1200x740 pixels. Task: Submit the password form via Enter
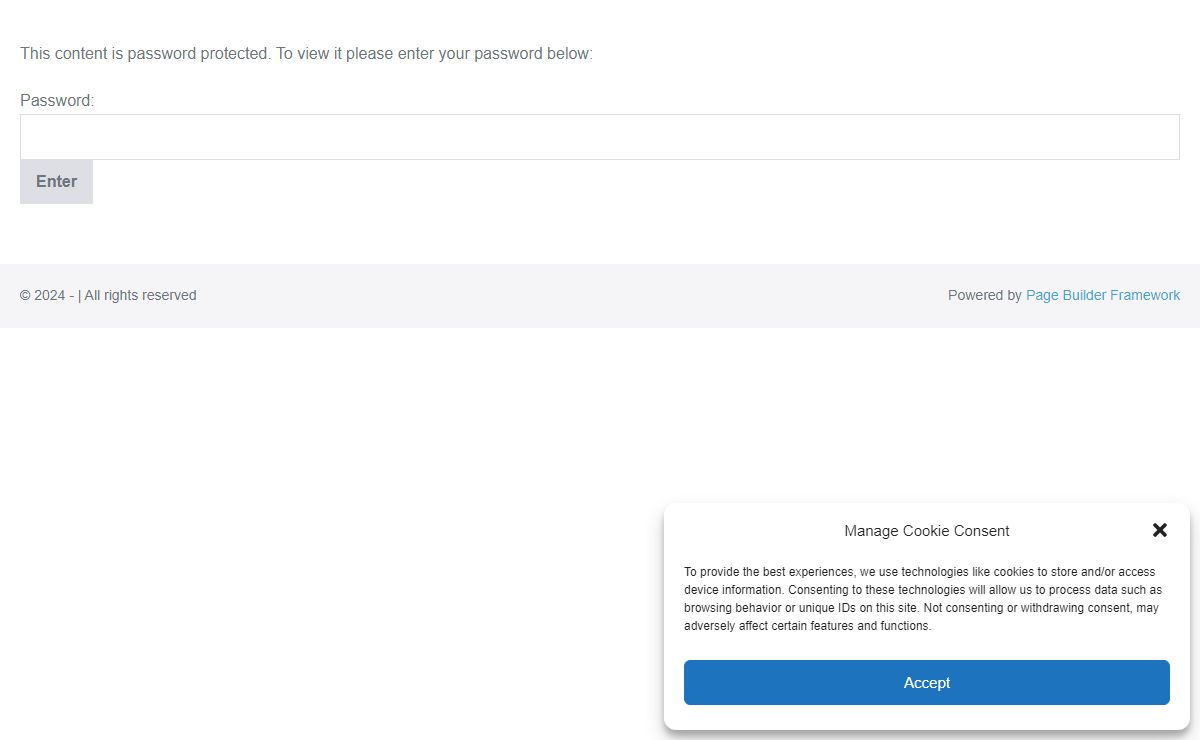pos(56,182)
